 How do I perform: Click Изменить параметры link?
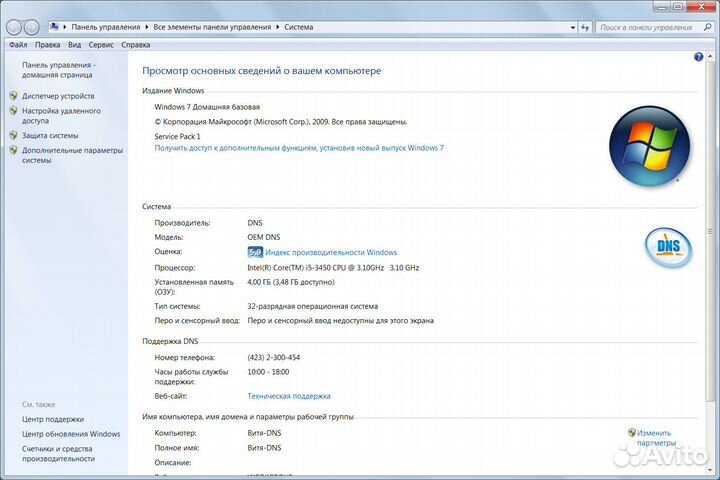tap(656, 438)
